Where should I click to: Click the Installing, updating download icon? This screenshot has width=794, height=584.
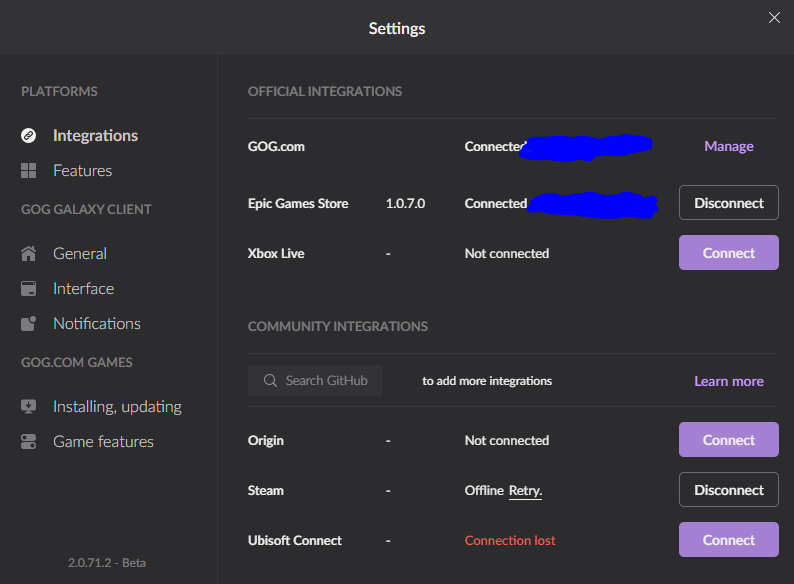pyautogui.click(x=28, y=407)
